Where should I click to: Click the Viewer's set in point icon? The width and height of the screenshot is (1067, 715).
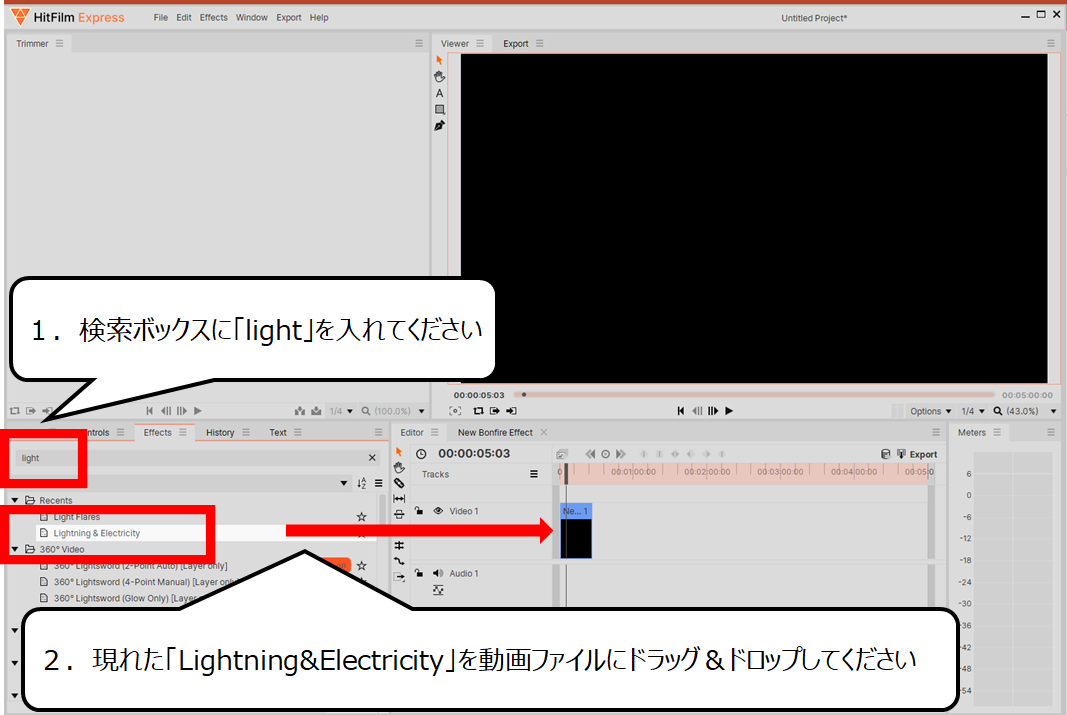[x=495, y=411]
